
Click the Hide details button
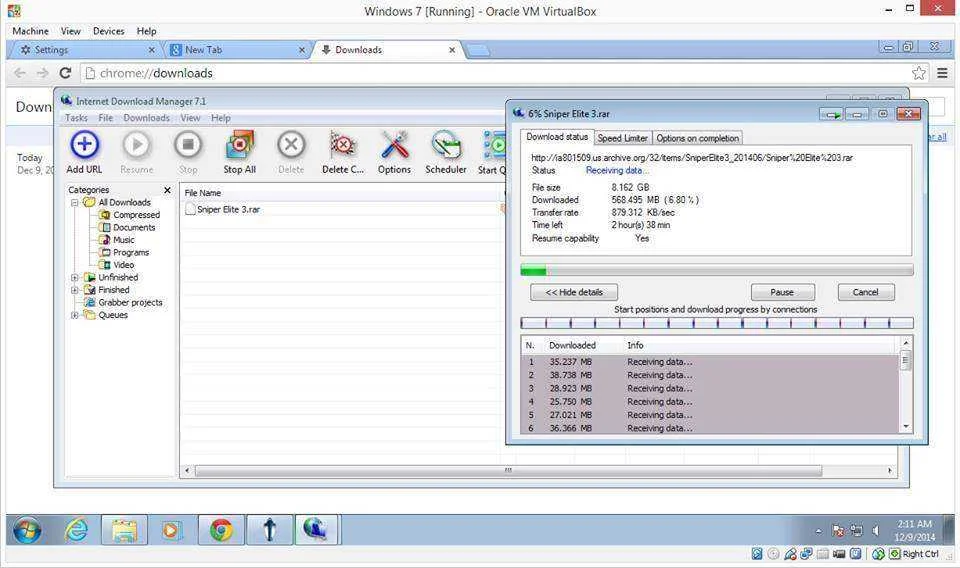tap(574, 292)
